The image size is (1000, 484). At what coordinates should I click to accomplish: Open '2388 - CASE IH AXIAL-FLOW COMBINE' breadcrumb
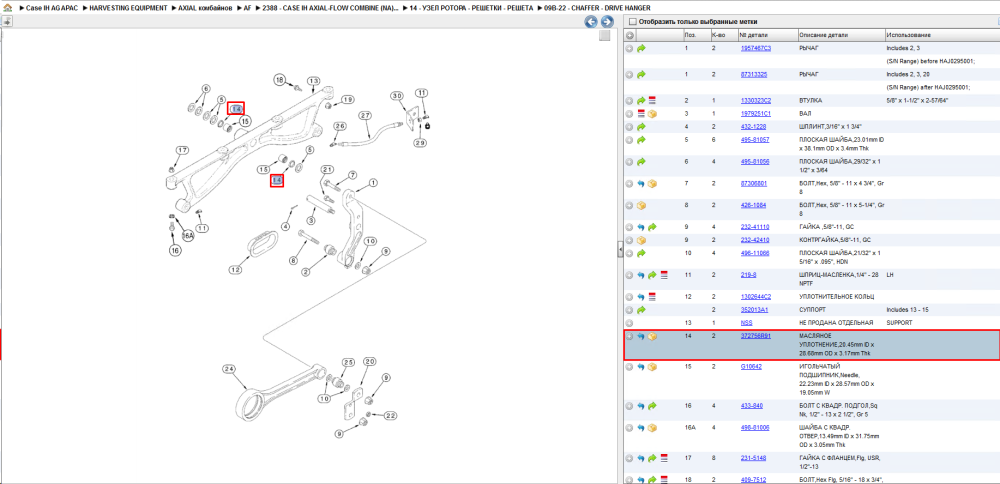pyautogui.click(x=330, y=8)
